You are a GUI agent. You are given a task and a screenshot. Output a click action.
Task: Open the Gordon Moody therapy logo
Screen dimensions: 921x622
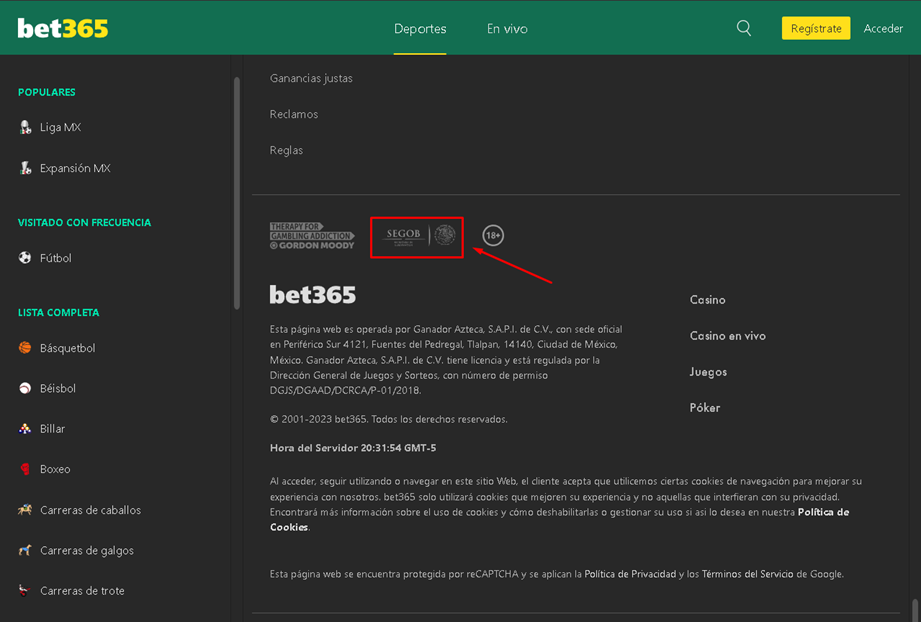pyautogui.click(x=312, y=236)
